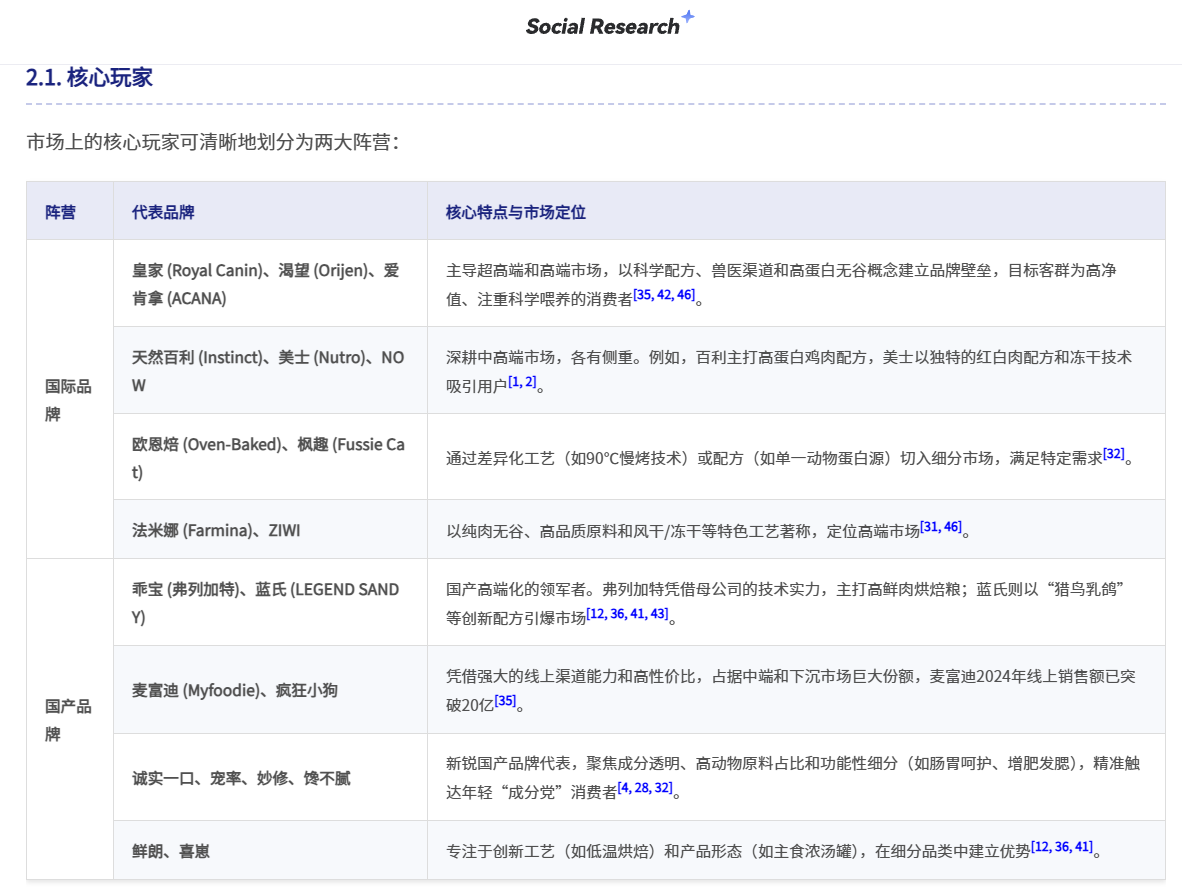Select the 法米娜 (Farmina)、ZIWI cell

(x=271, y=530)
